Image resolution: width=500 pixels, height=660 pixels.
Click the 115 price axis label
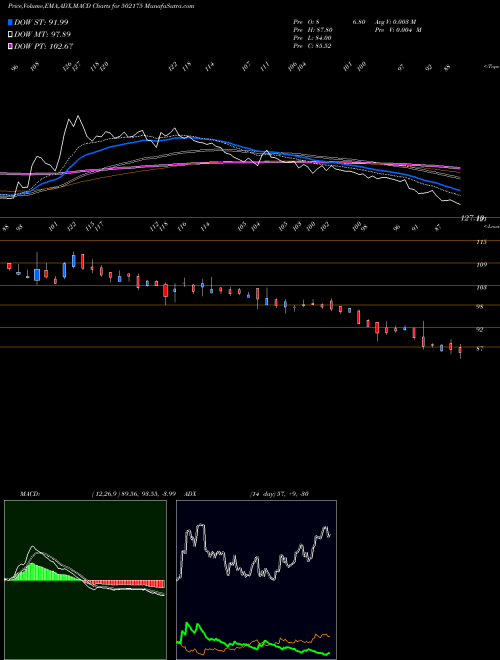pos(481,242)
